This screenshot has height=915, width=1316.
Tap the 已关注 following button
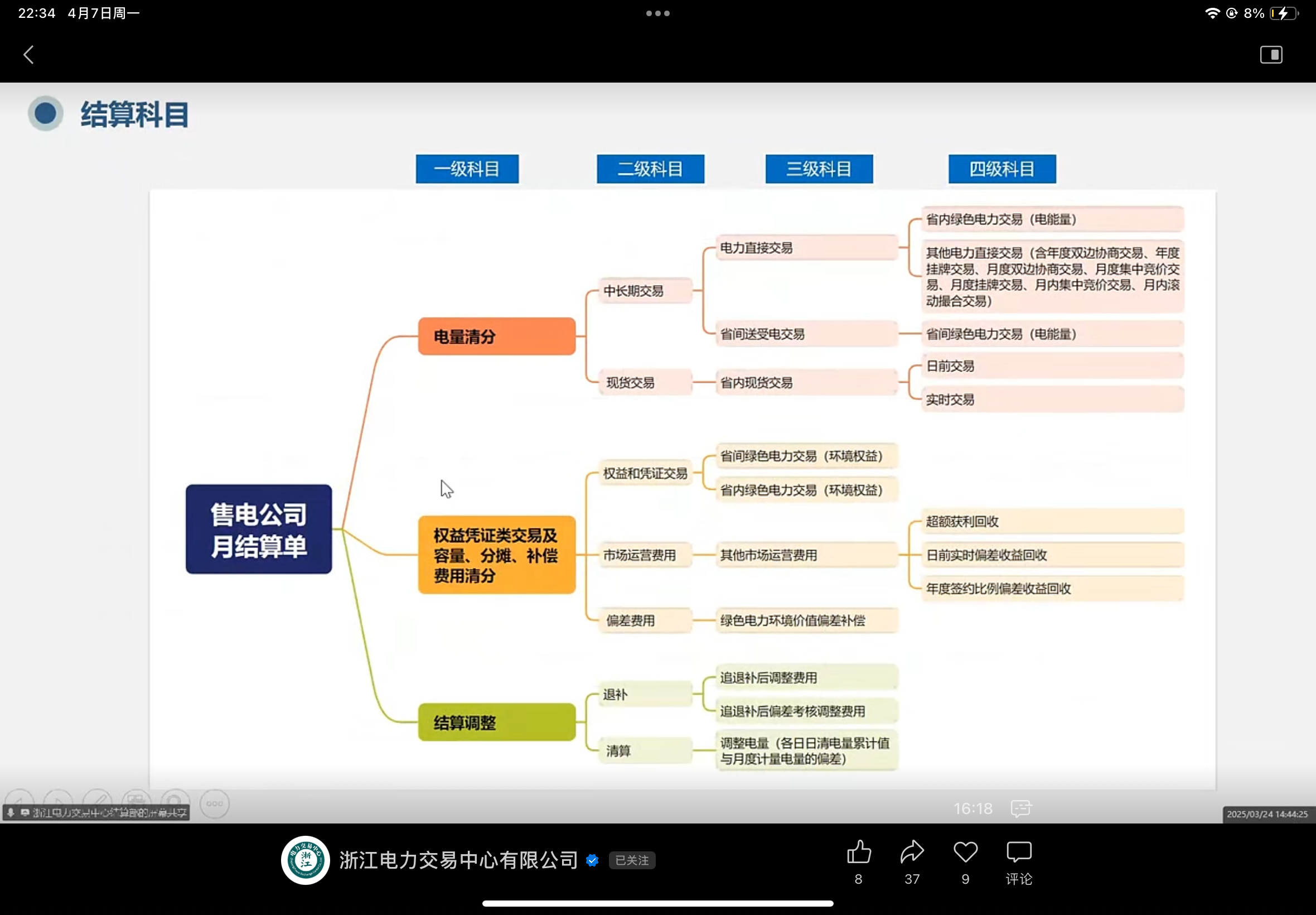[x=632, y=860]
